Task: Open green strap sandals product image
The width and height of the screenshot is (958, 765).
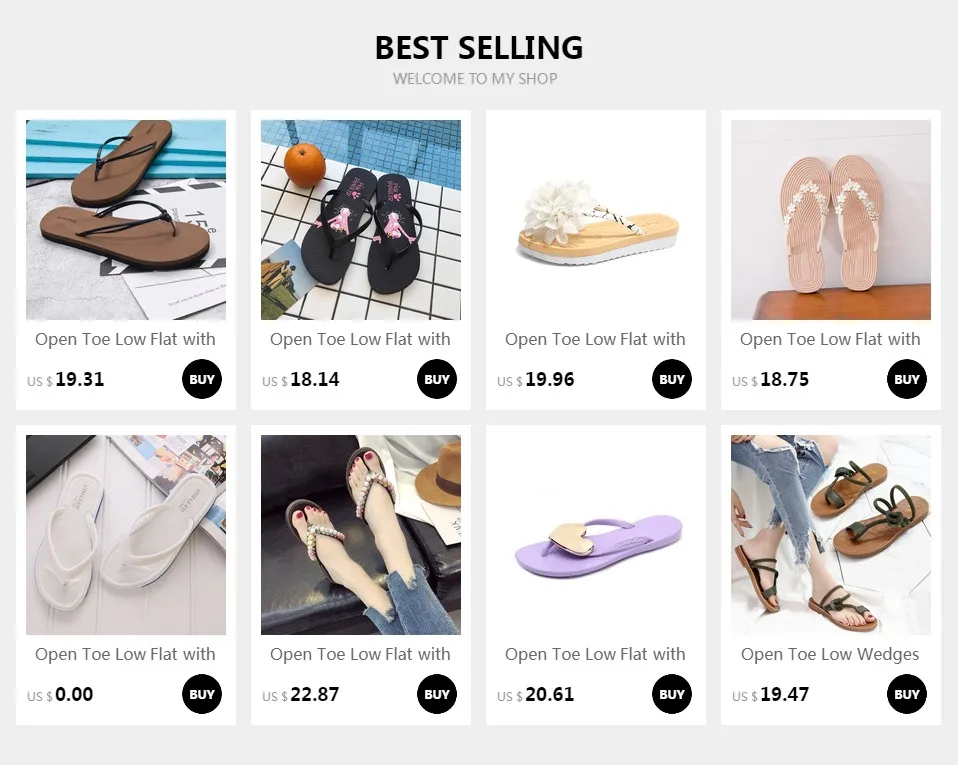Action: (831, 535)
